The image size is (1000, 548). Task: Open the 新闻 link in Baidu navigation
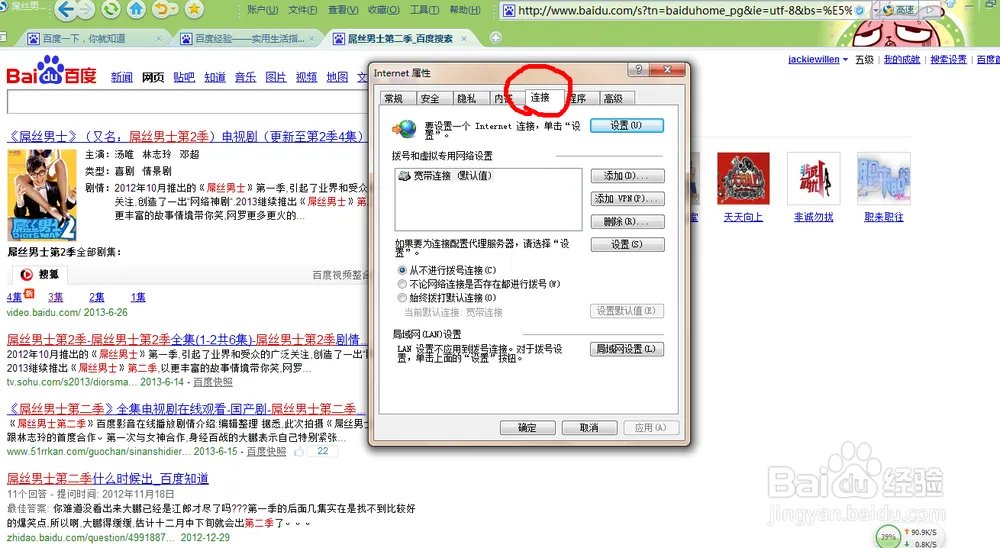(121, 77)
